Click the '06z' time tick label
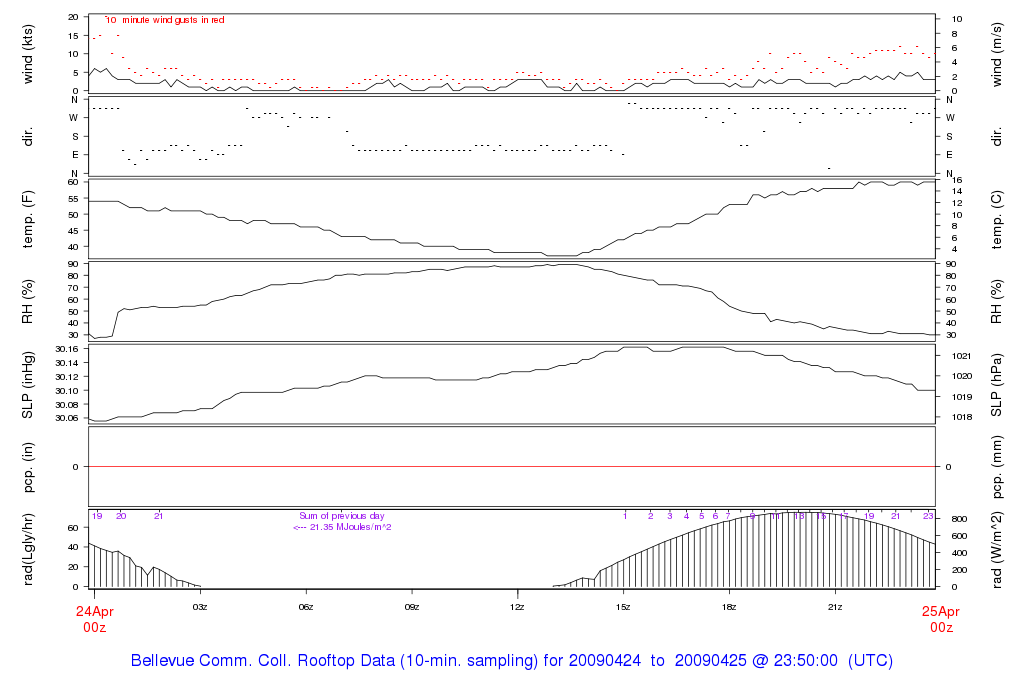Screen dimensions: 1024x700 tap(306, 607)
